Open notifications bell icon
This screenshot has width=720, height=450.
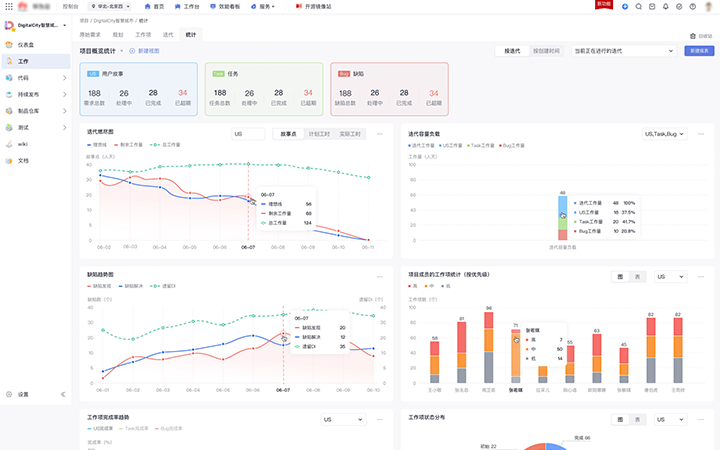click(x=665, y=6)
